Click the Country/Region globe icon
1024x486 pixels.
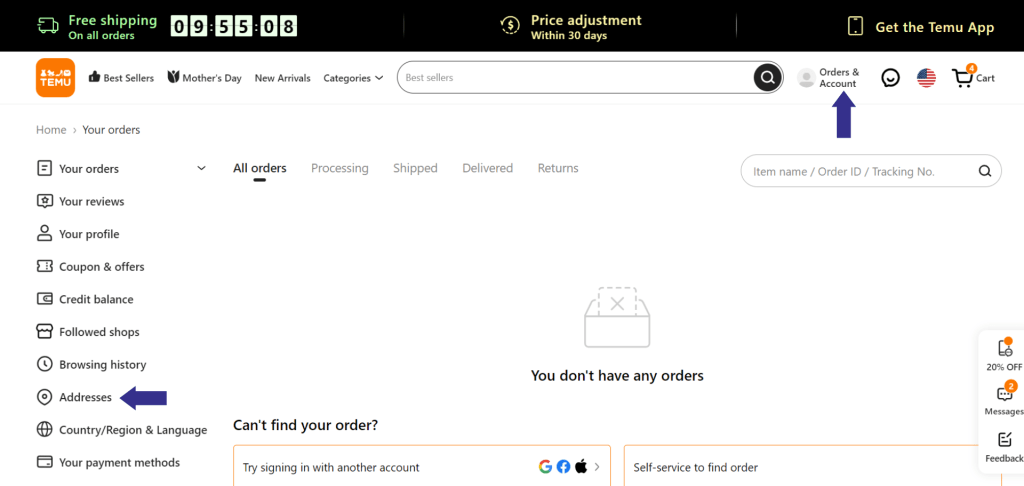pos(44,430)
